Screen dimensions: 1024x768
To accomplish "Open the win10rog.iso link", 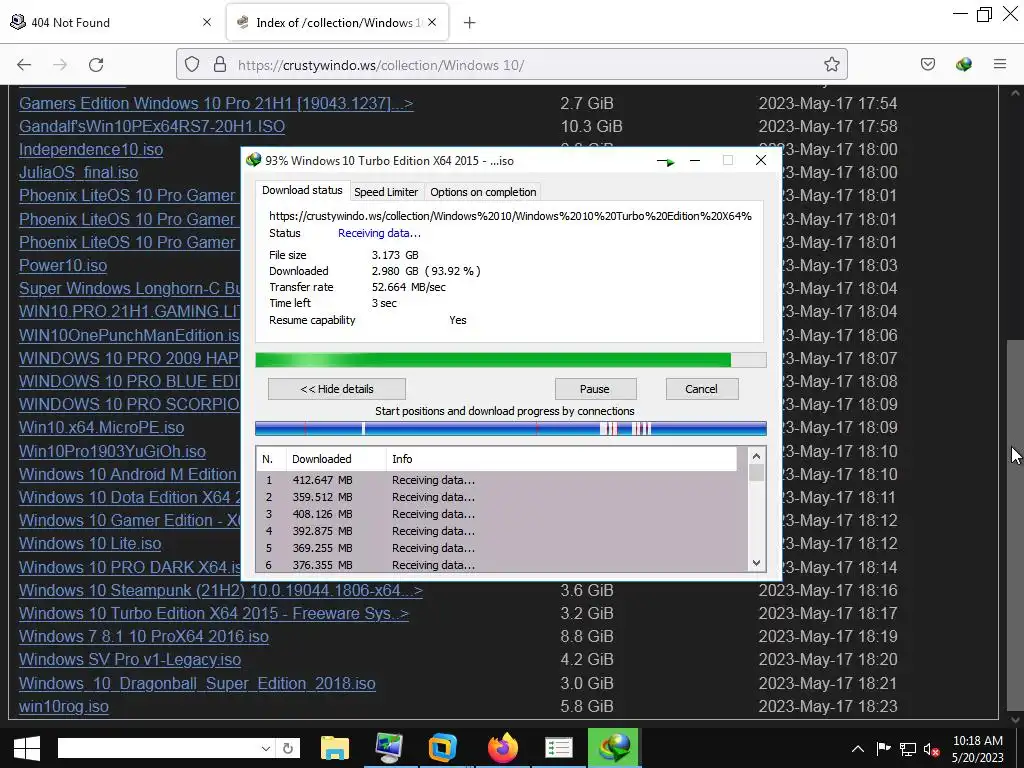I will [64, 707].
